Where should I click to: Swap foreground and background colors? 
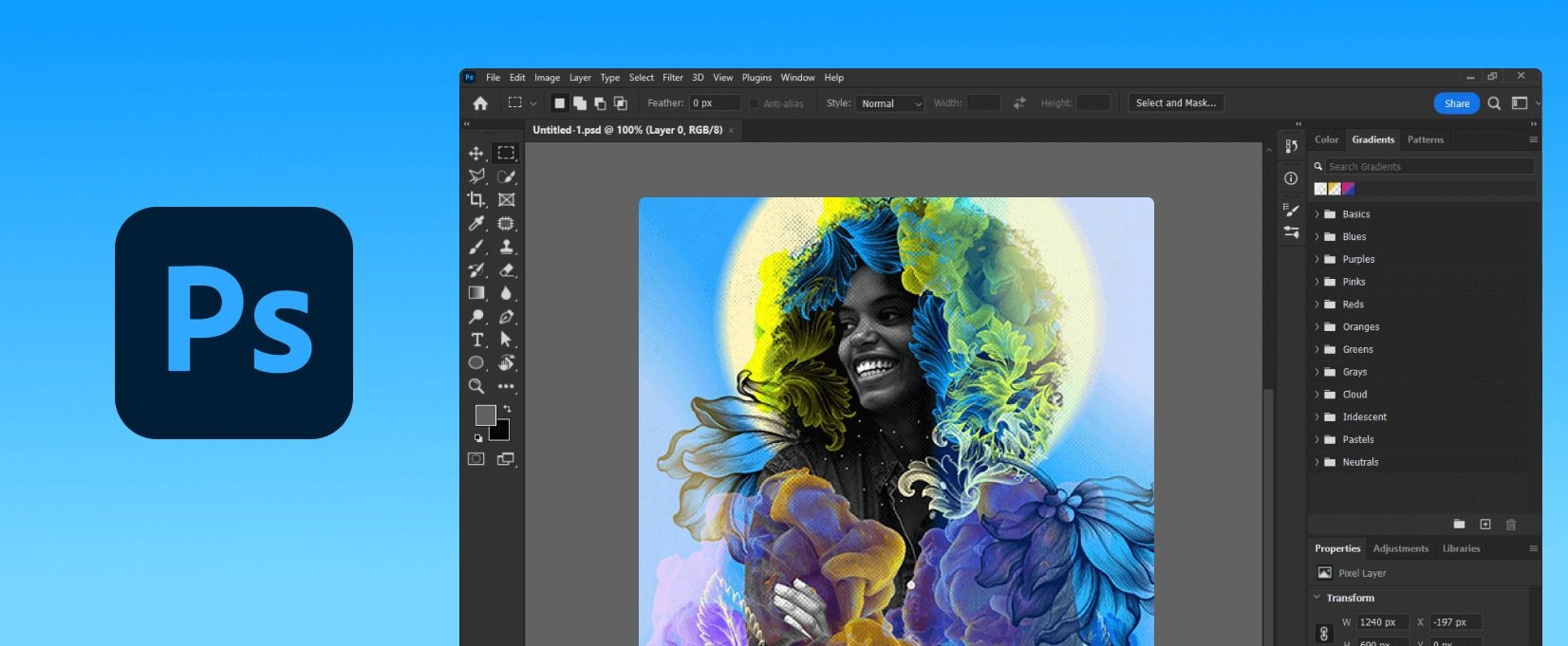coord(507,409)
